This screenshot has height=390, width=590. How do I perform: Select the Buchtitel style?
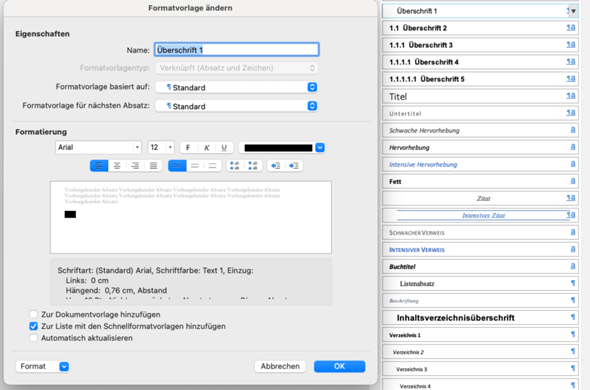480,267
